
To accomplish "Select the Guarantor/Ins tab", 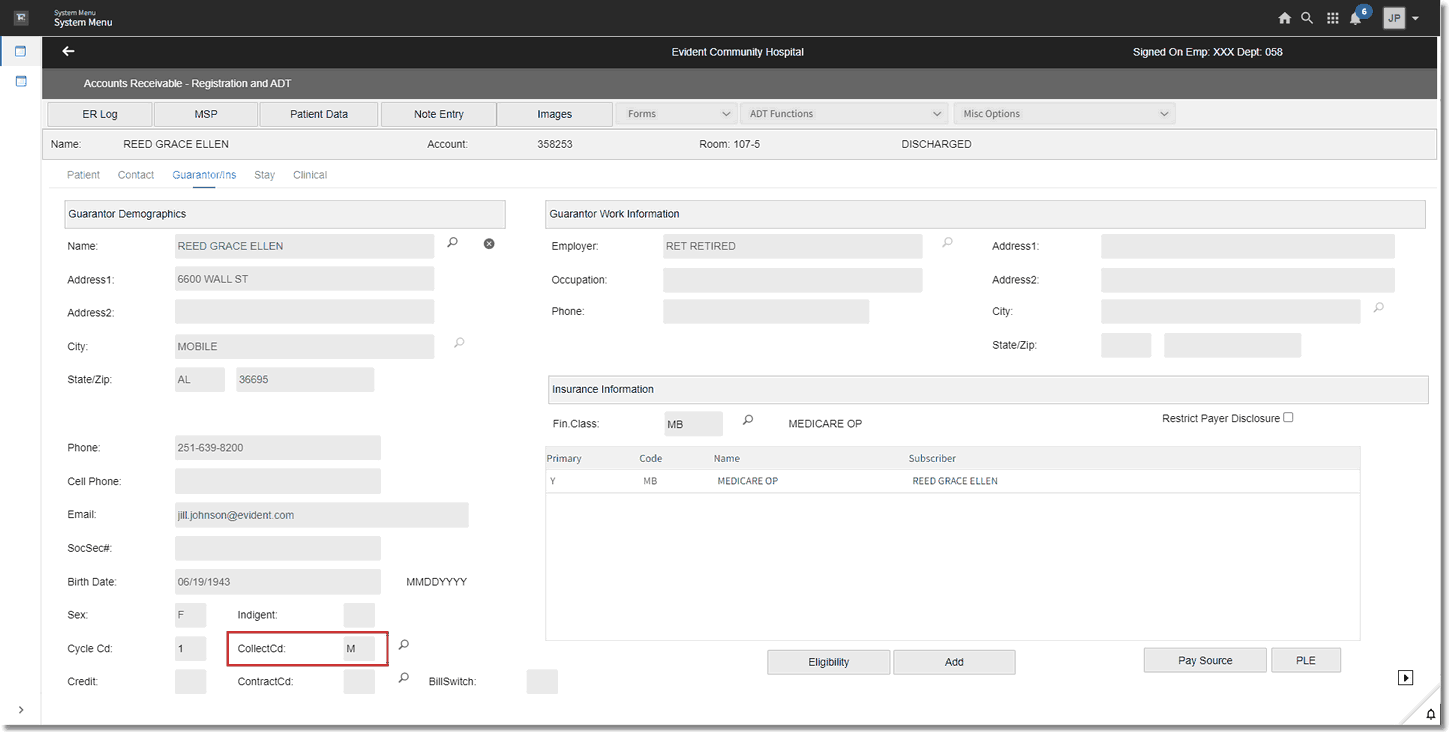I will point(204,175).
